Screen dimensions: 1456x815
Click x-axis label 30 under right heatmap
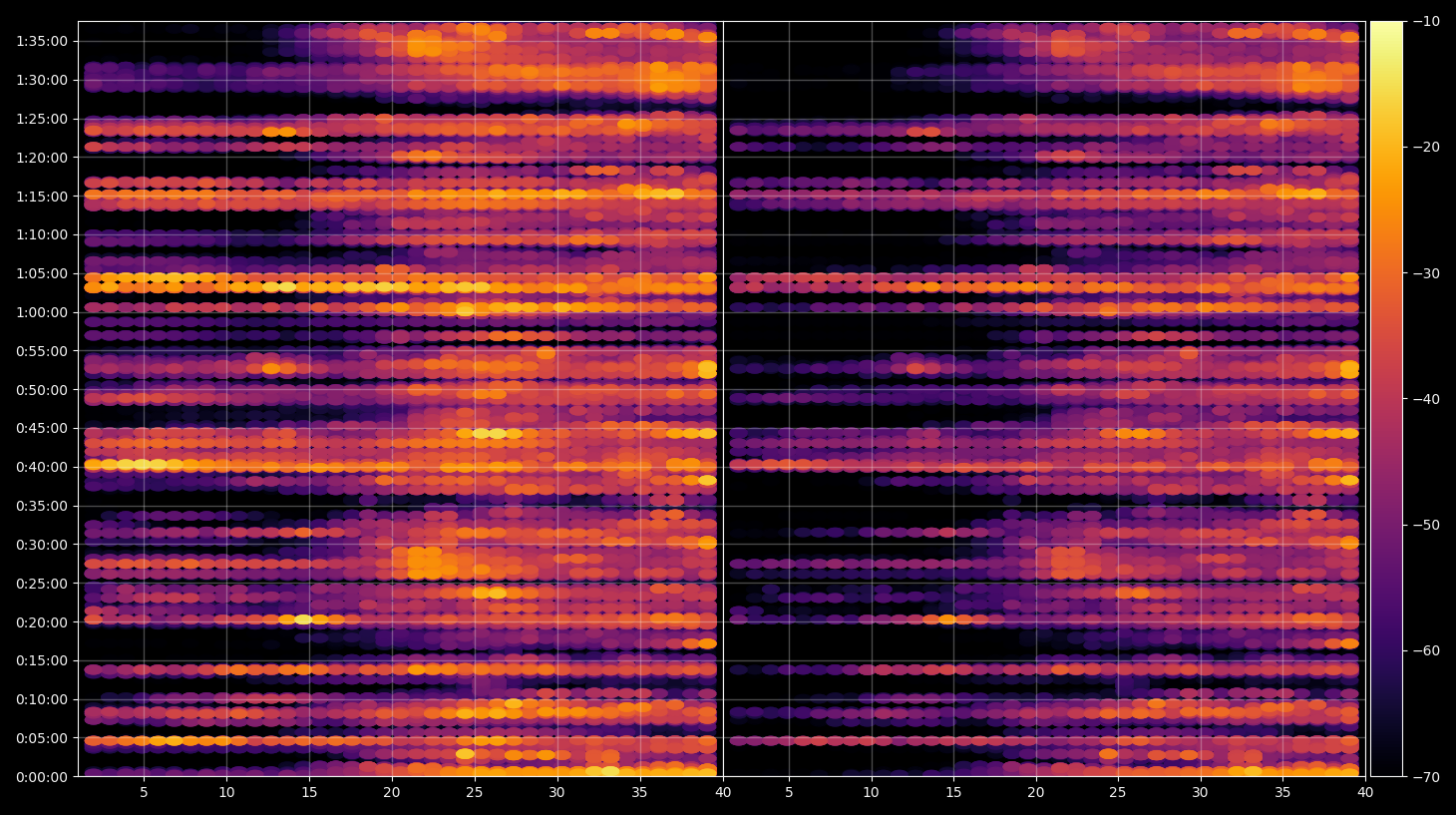(x=1200, y=792)
